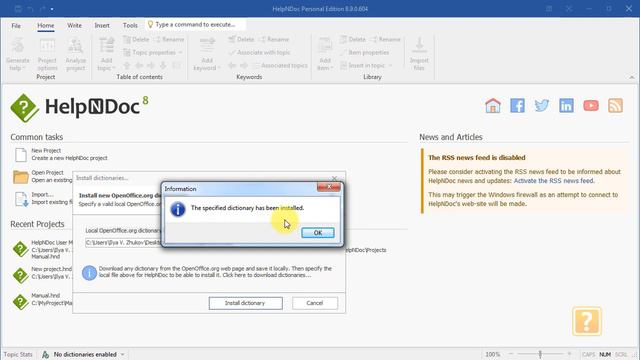Open the Facebook icon link
The width and height of the screenshot is (640, 360).
click(517, 106)
